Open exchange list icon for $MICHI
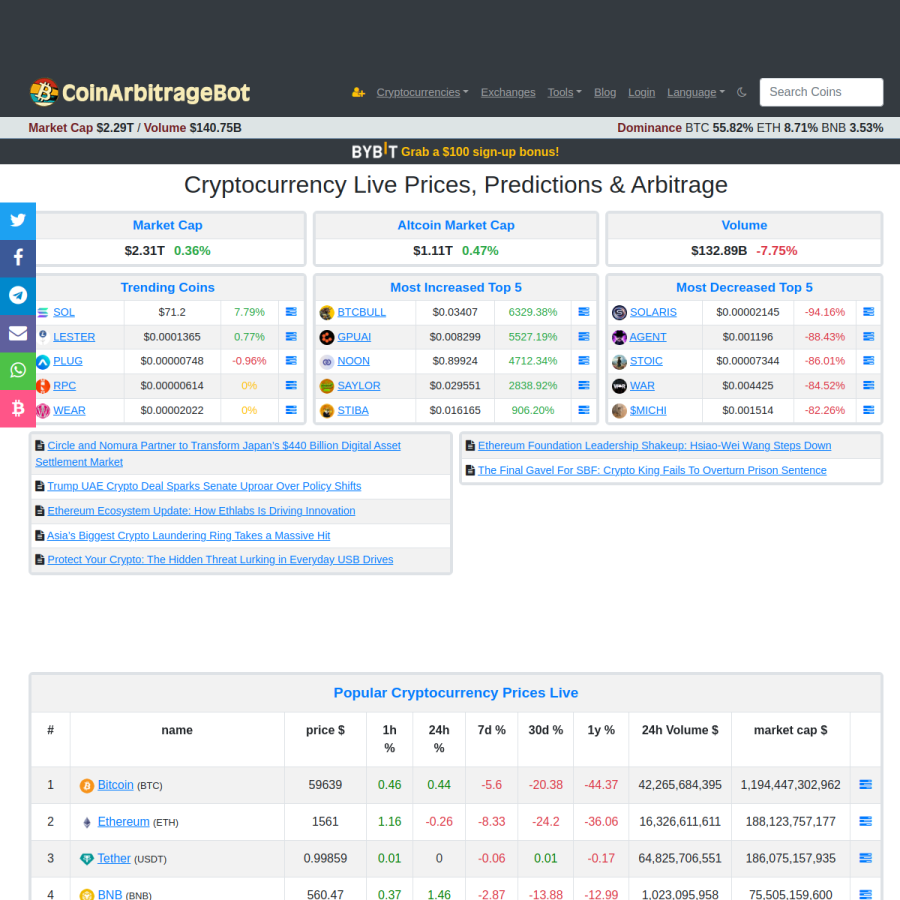 (868, 410)
